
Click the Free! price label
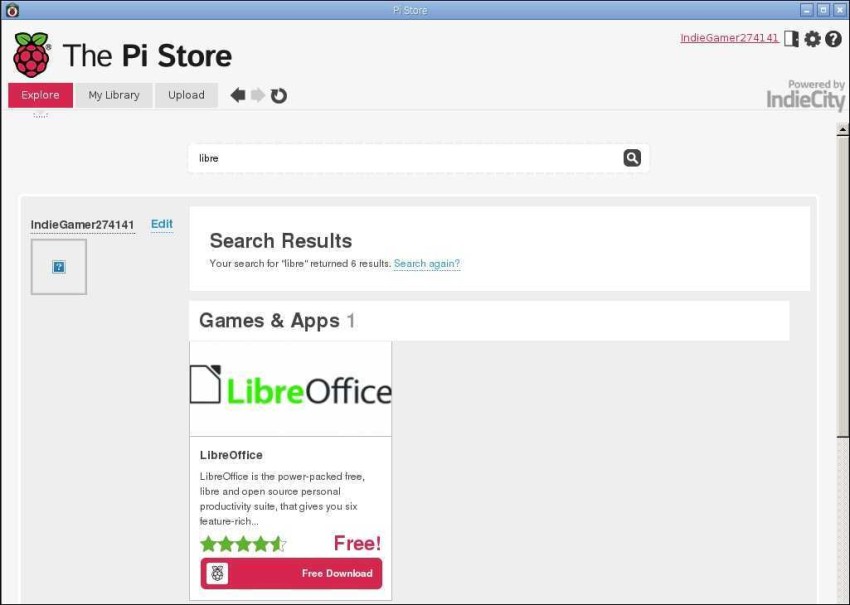pos(357,543)
